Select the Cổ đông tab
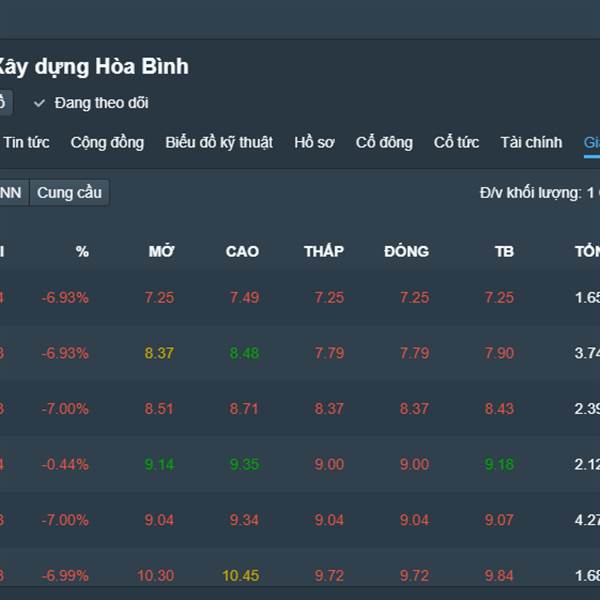 click(384, 142)
